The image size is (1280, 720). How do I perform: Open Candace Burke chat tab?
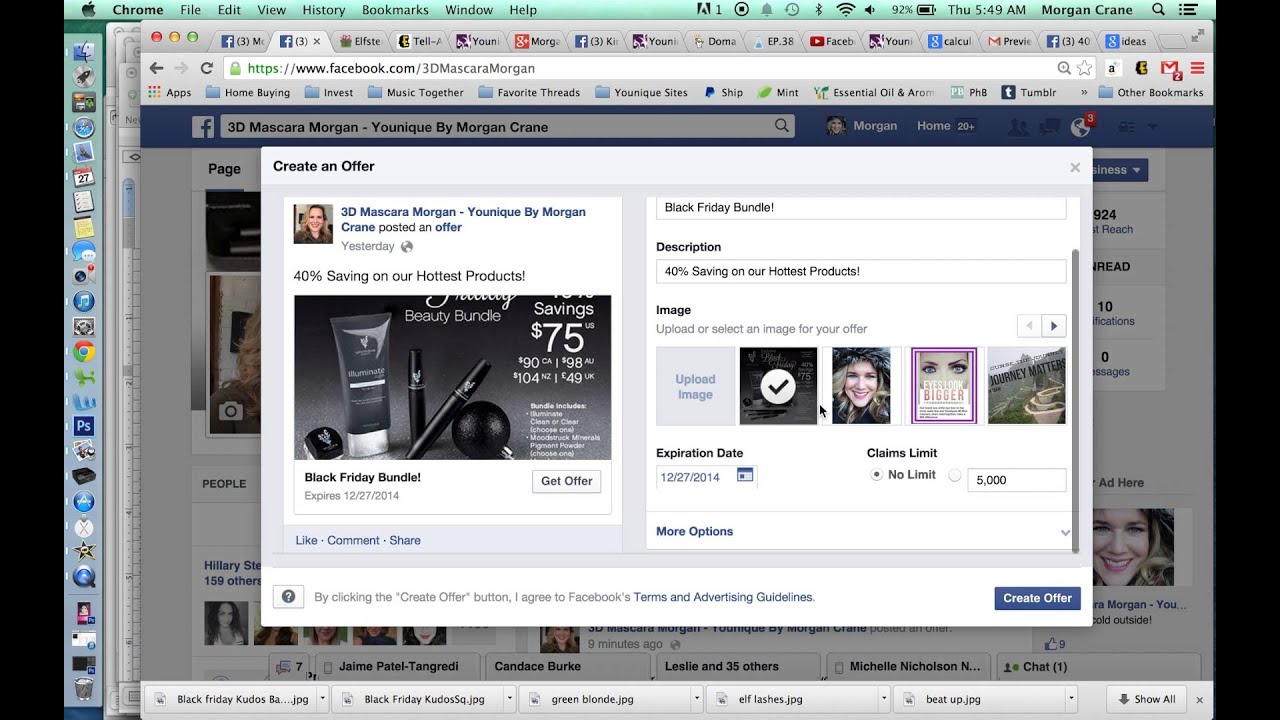tap(569, 666)
